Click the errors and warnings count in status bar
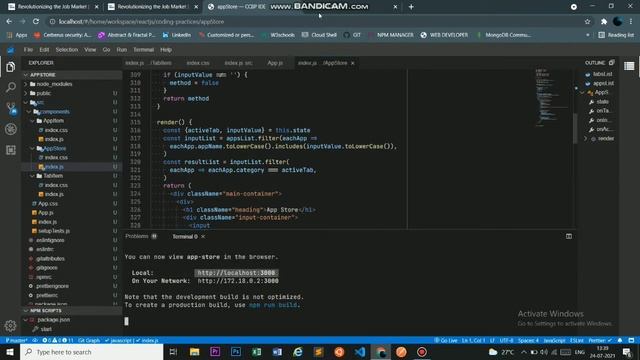640x360 pixels. tap(58, 340)
